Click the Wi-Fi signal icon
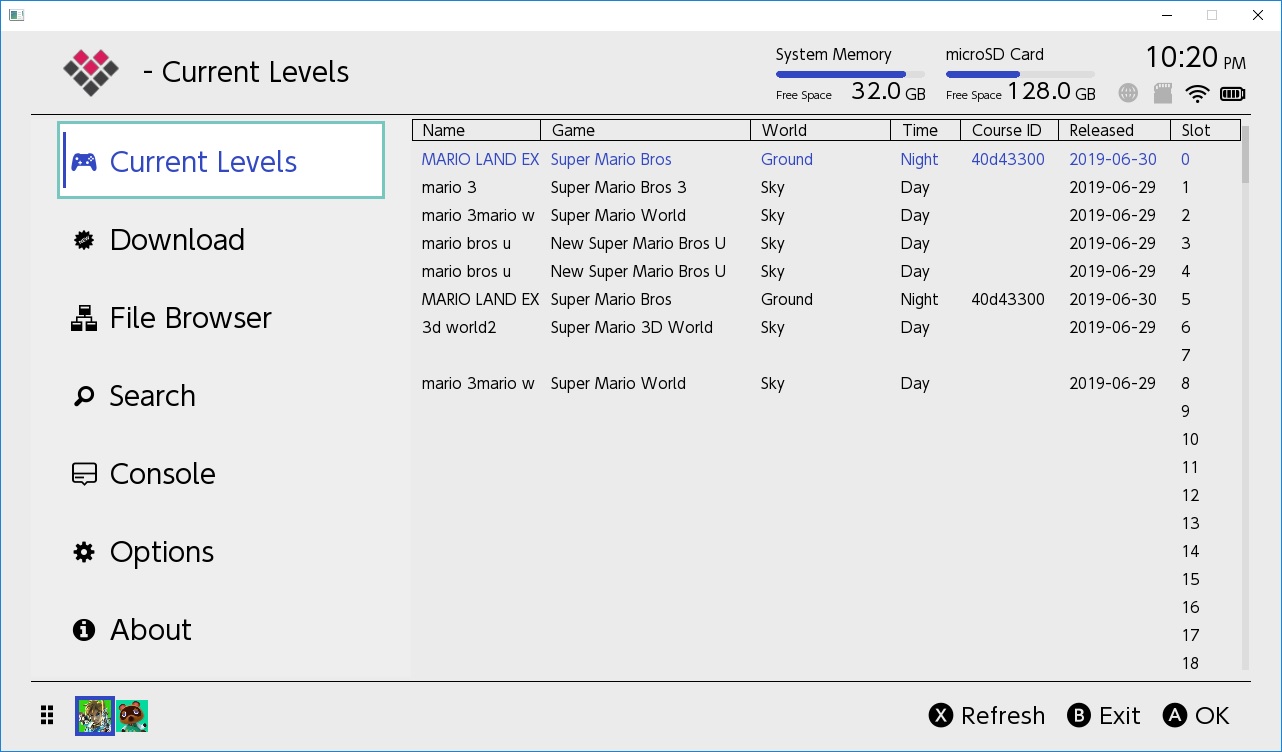Image resolution: width=1282 pixels, height=752 pixels. [x=1197, y=93]
